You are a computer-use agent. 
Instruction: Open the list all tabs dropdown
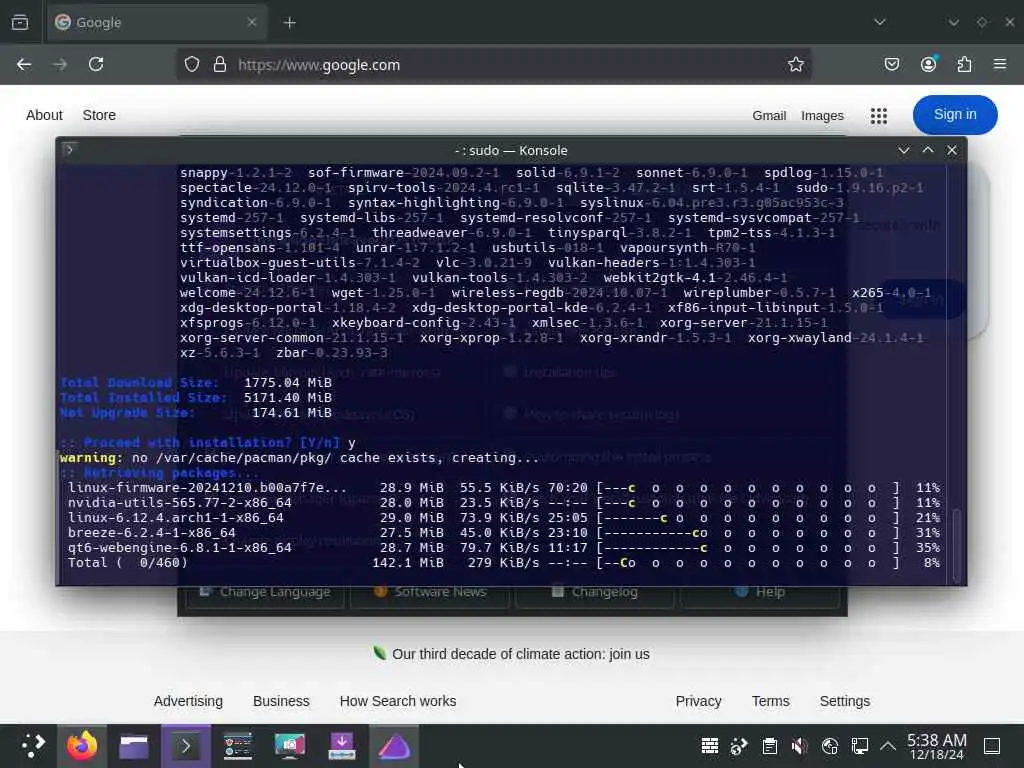tap(880, 22)
